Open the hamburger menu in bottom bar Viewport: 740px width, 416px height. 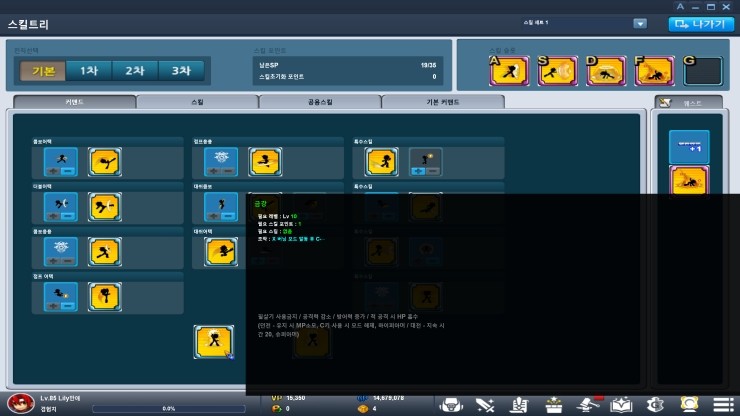click(723, 405)
